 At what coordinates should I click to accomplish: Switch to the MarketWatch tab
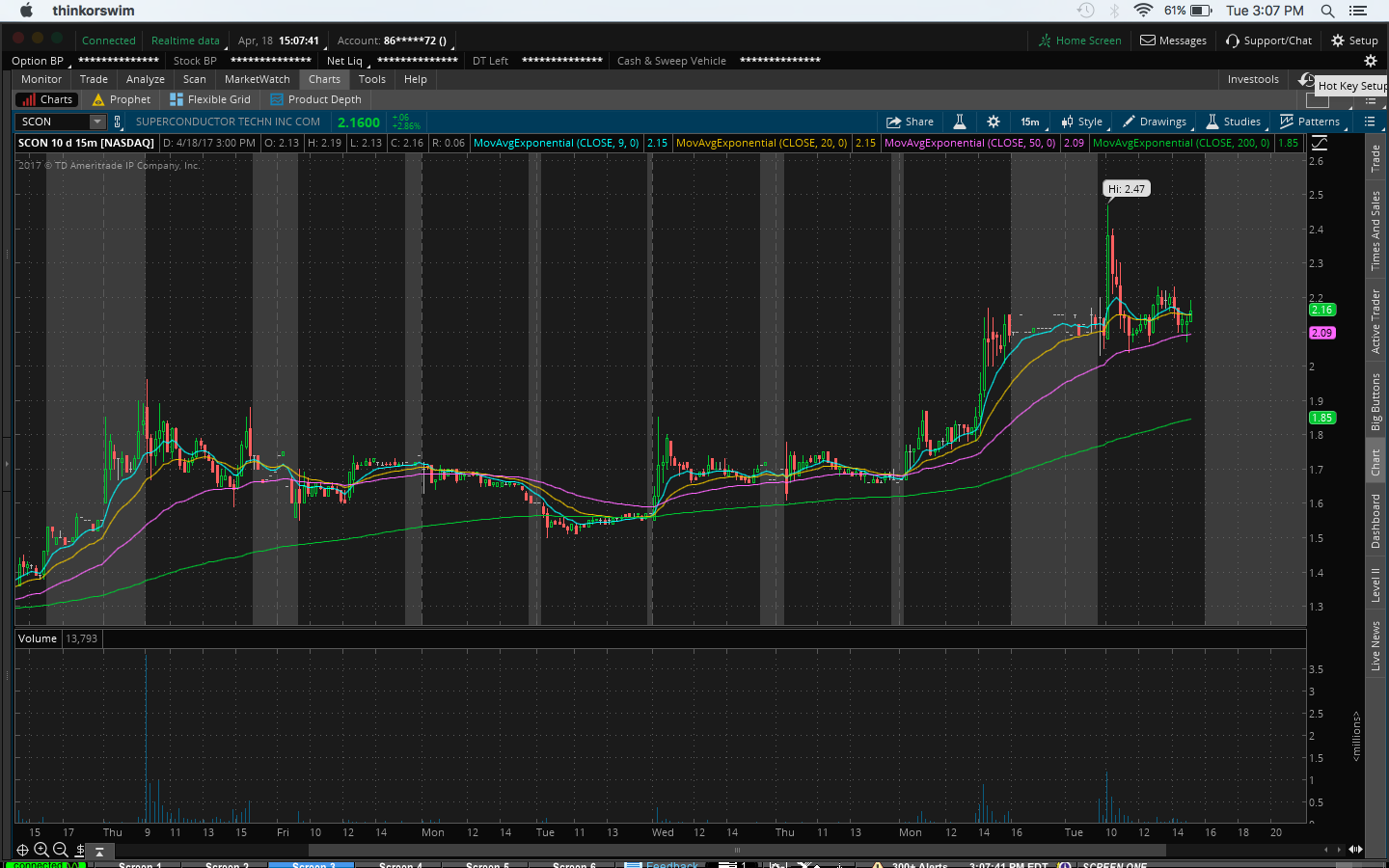click(x=257, y=79)
